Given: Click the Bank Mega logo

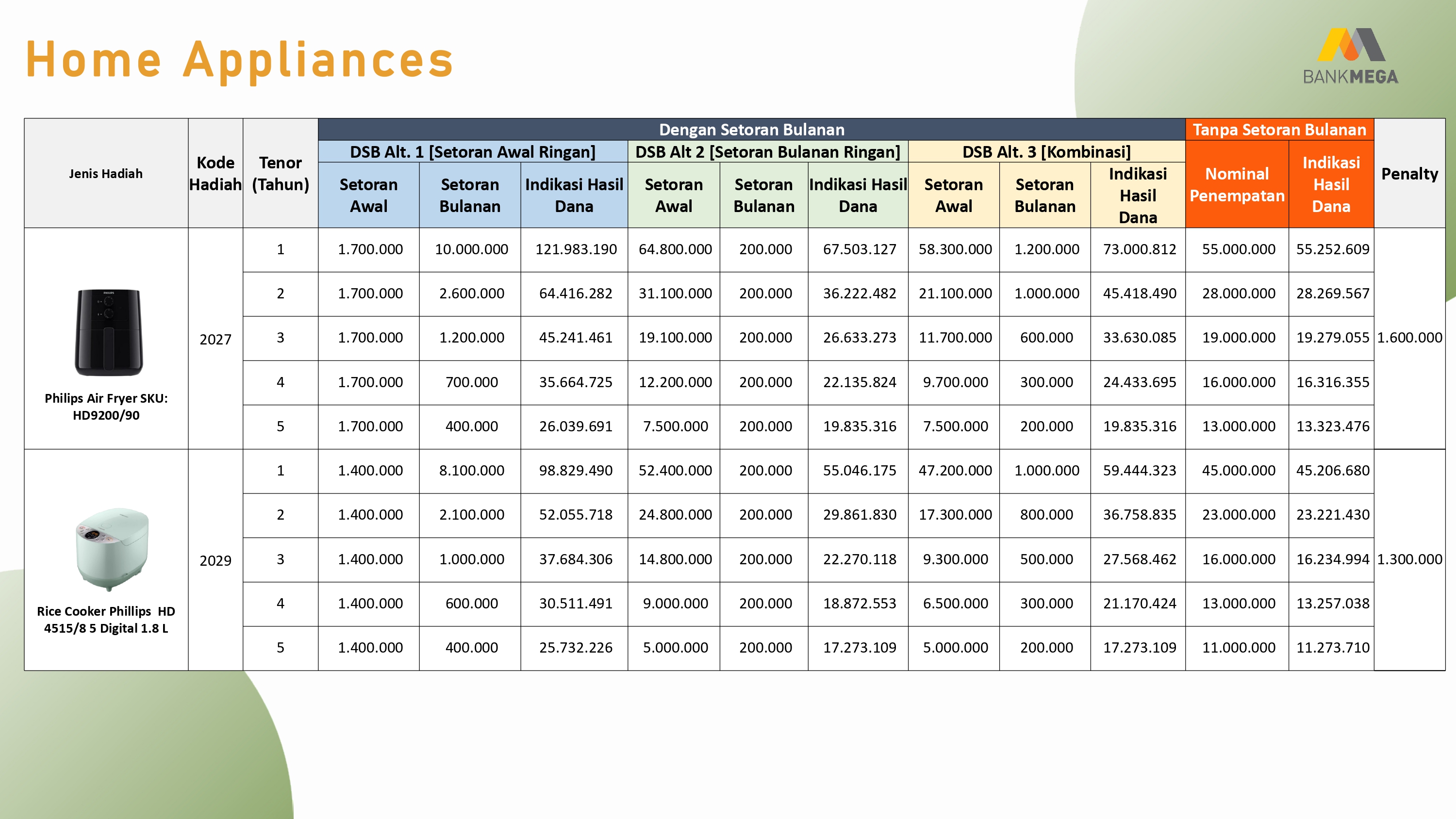Looking at the screenshot, I should coord(1350,56).
